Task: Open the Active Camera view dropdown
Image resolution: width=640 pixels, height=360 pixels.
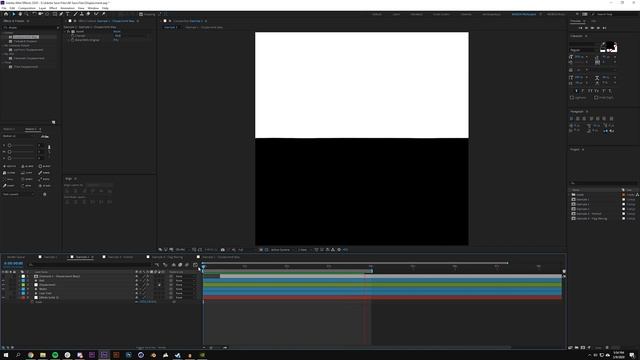Action: pos(282,249)
